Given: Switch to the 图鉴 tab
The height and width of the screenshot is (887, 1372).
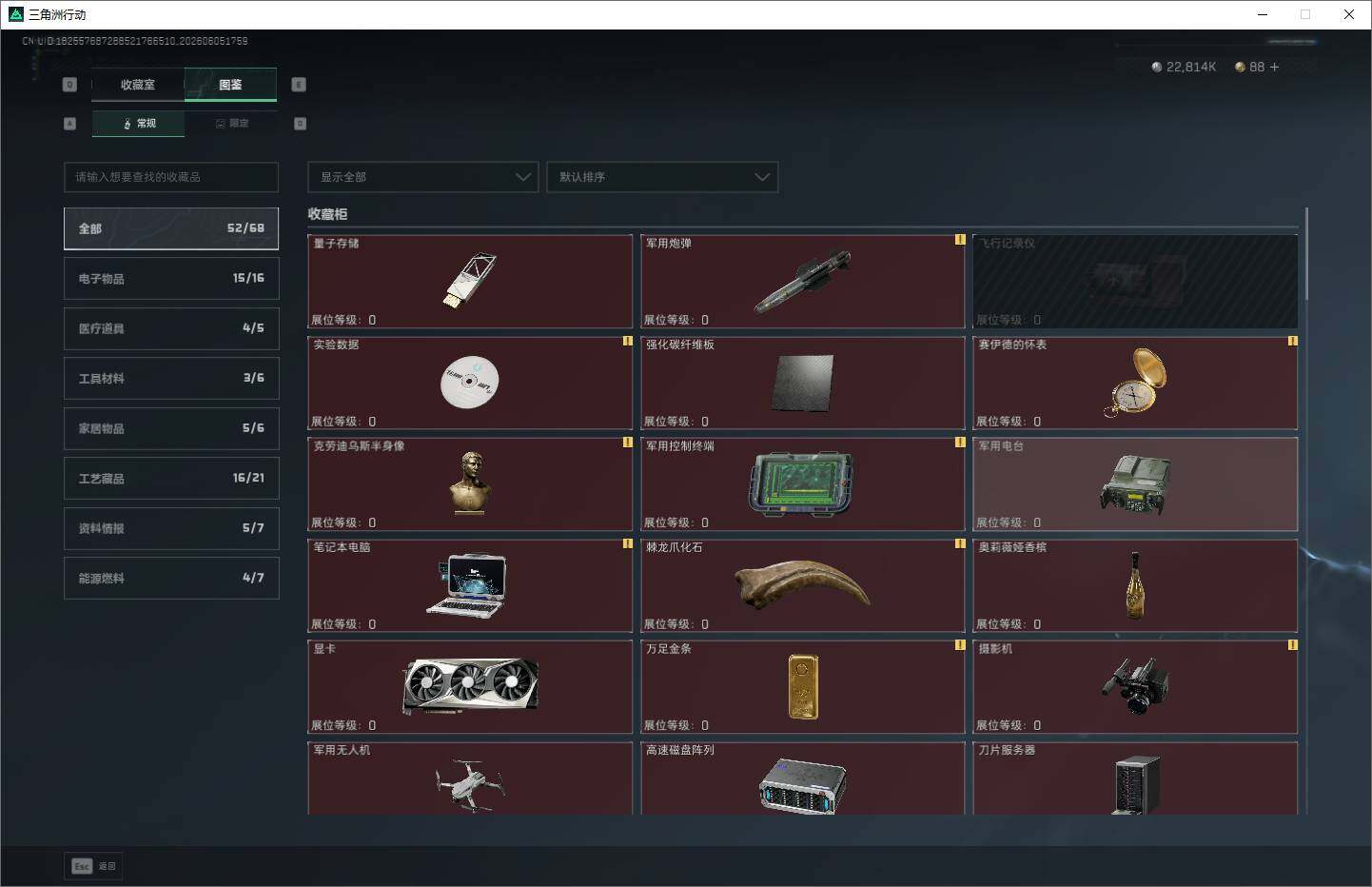Looking at the screenshot, I should pos(230,85).
